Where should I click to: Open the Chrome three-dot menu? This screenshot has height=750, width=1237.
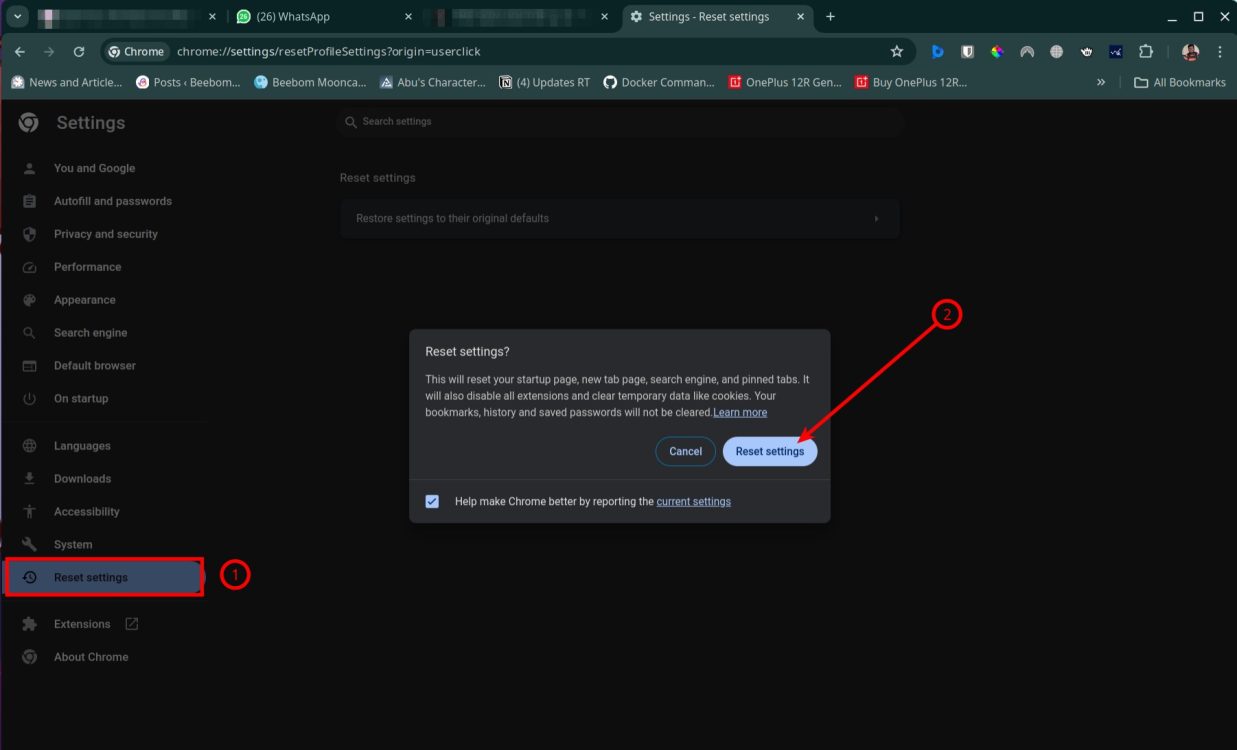pos(1219,51)
